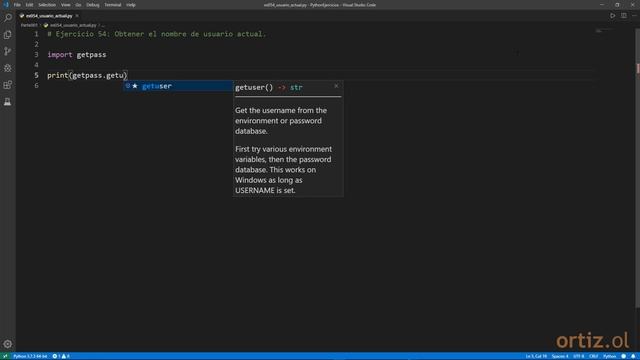This screenshot has width=640, height=360.
Task: Open the Test beaker view
Action: click(8, 102)
